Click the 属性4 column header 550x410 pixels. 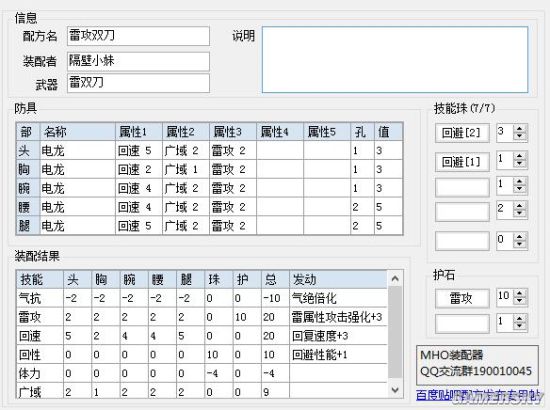coord(280,132)
